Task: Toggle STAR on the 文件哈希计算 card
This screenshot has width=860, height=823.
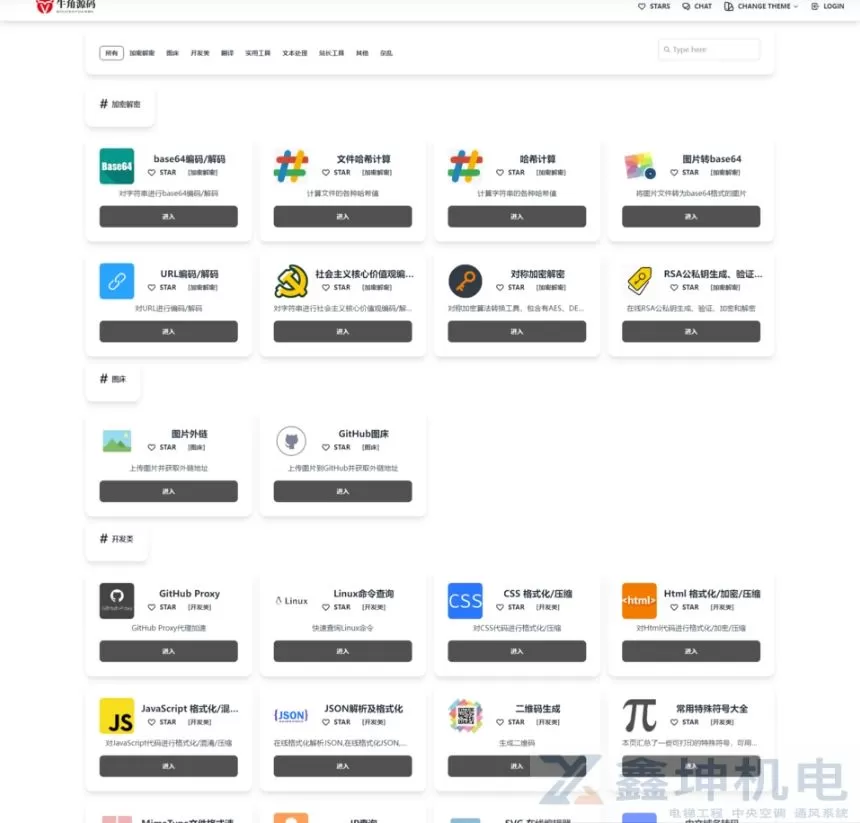Action: click(336, 173)
